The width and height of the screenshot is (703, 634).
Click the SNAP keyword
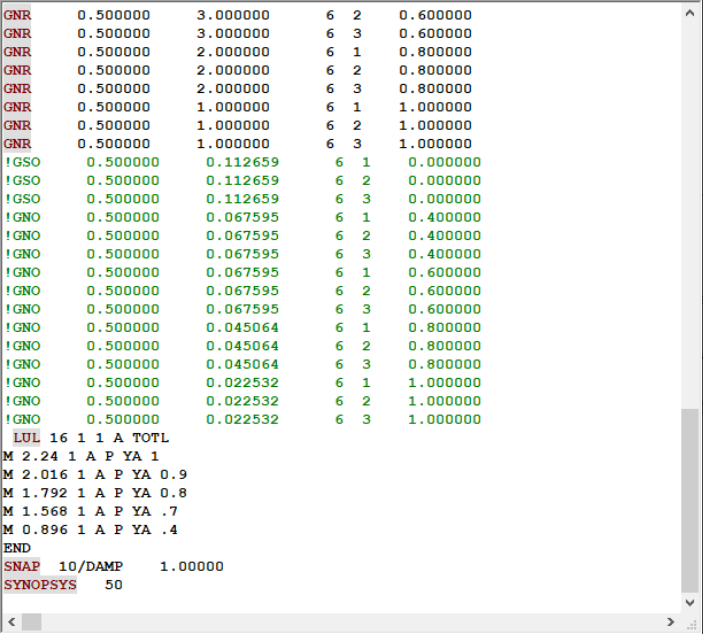click(22, 566)
